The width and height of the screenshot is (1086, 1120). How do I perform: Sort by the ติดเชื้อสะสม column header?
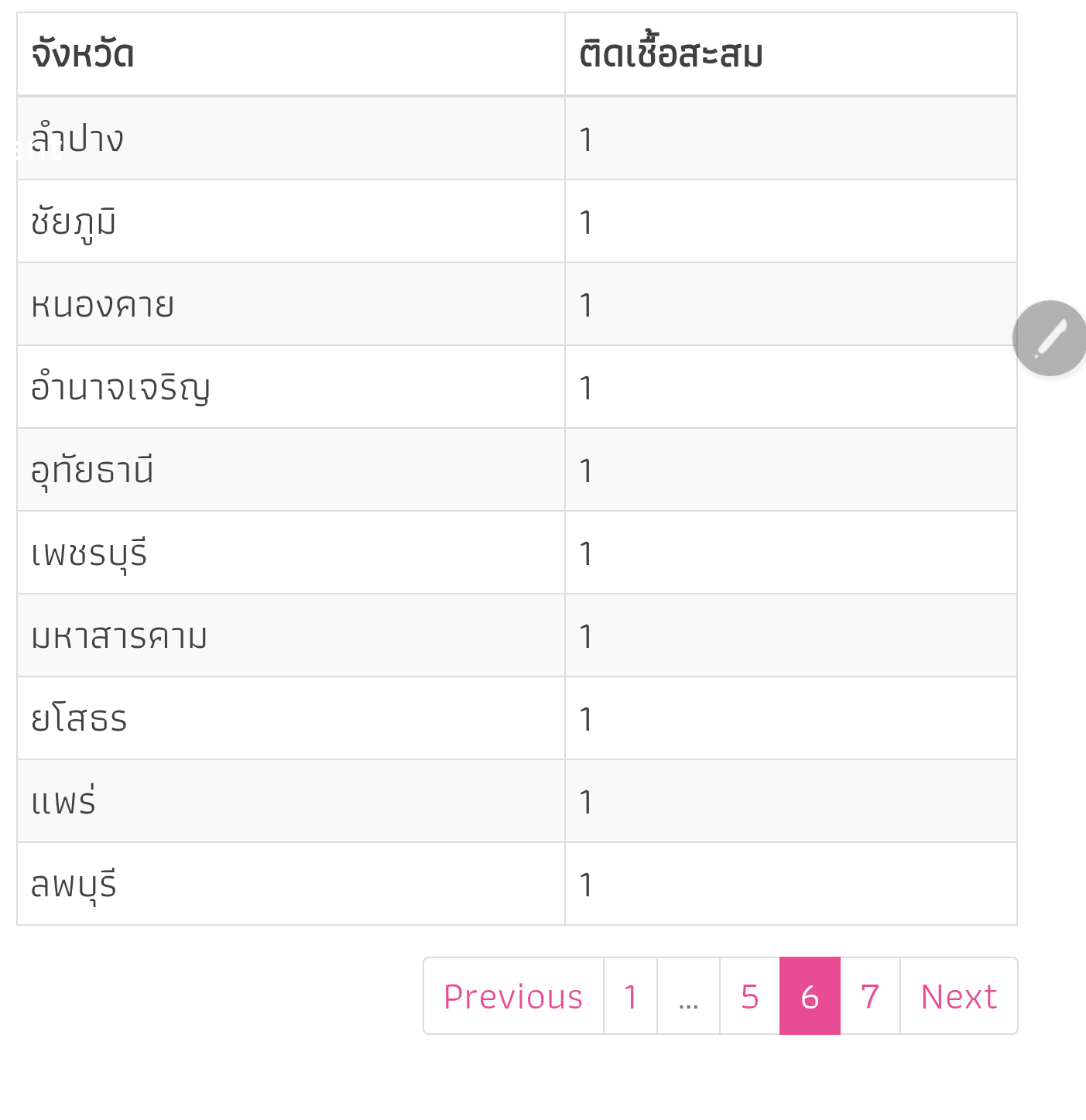(x=671, y=54)
